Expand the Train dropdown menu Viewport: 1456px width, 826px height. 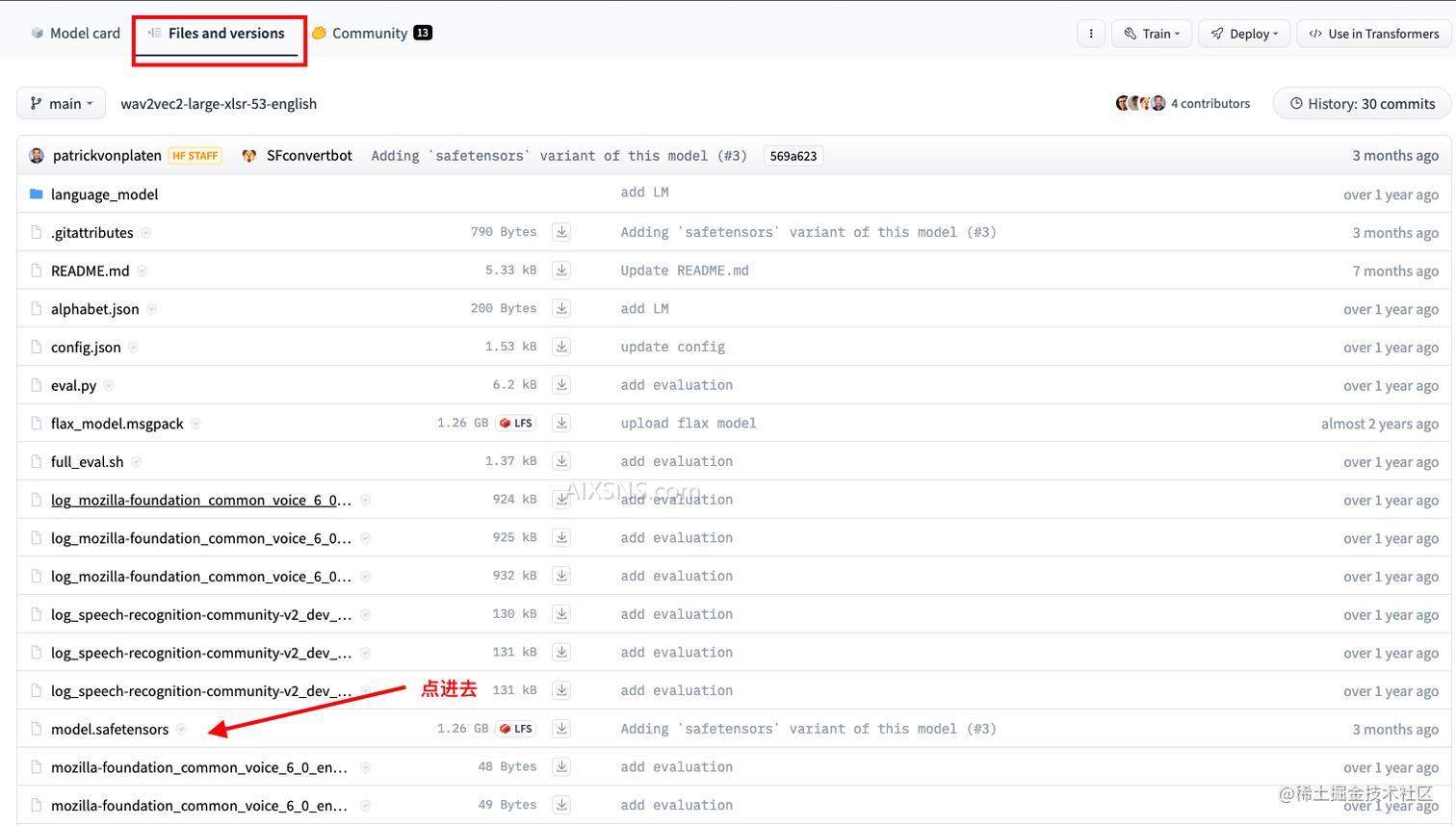1152,33
